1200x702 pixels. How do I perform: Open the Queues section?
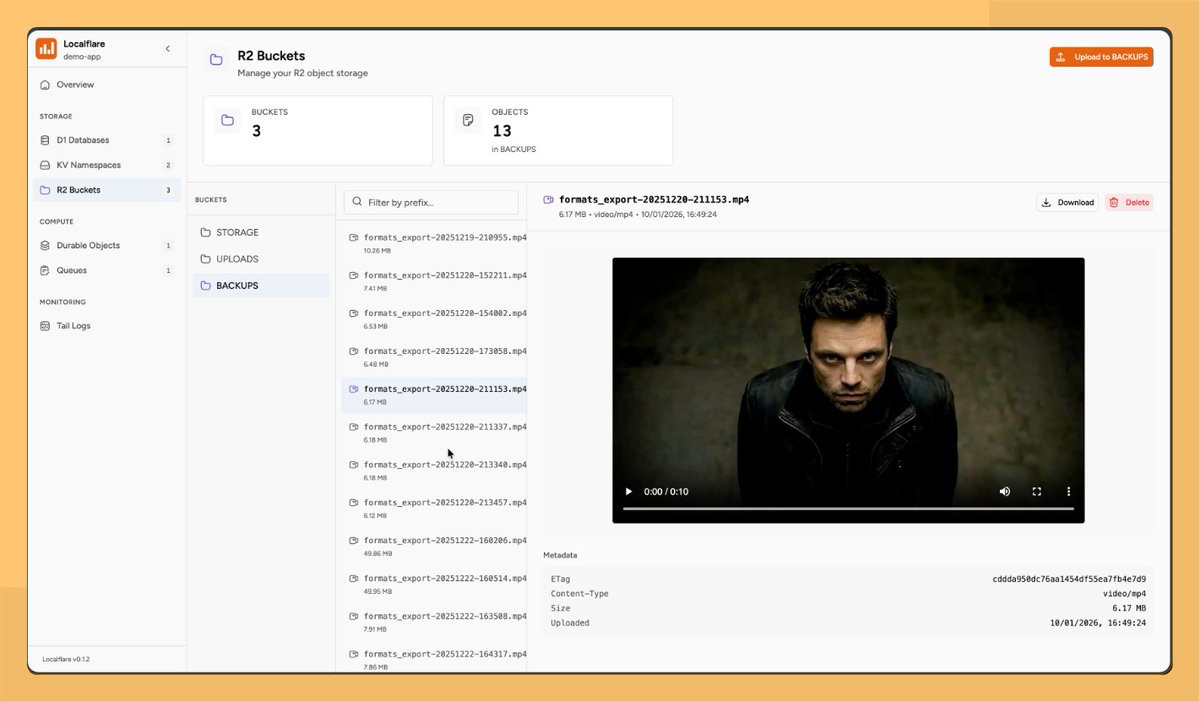(107, 270)
